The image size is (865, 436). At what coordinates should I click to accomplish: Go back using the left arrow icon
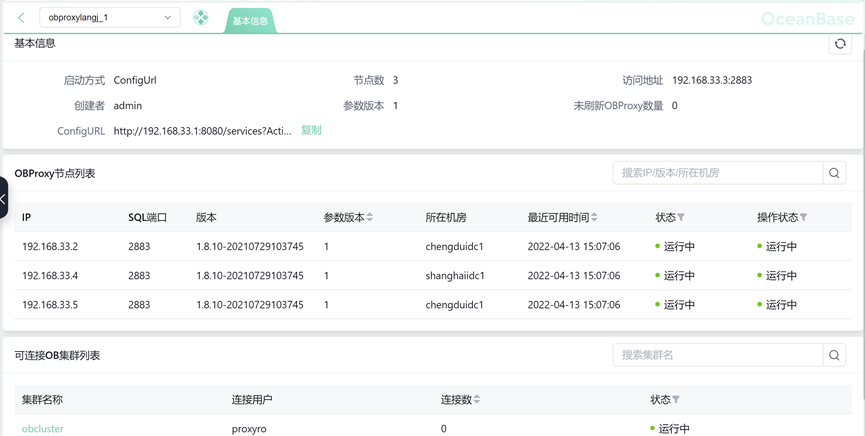point(21,18)
